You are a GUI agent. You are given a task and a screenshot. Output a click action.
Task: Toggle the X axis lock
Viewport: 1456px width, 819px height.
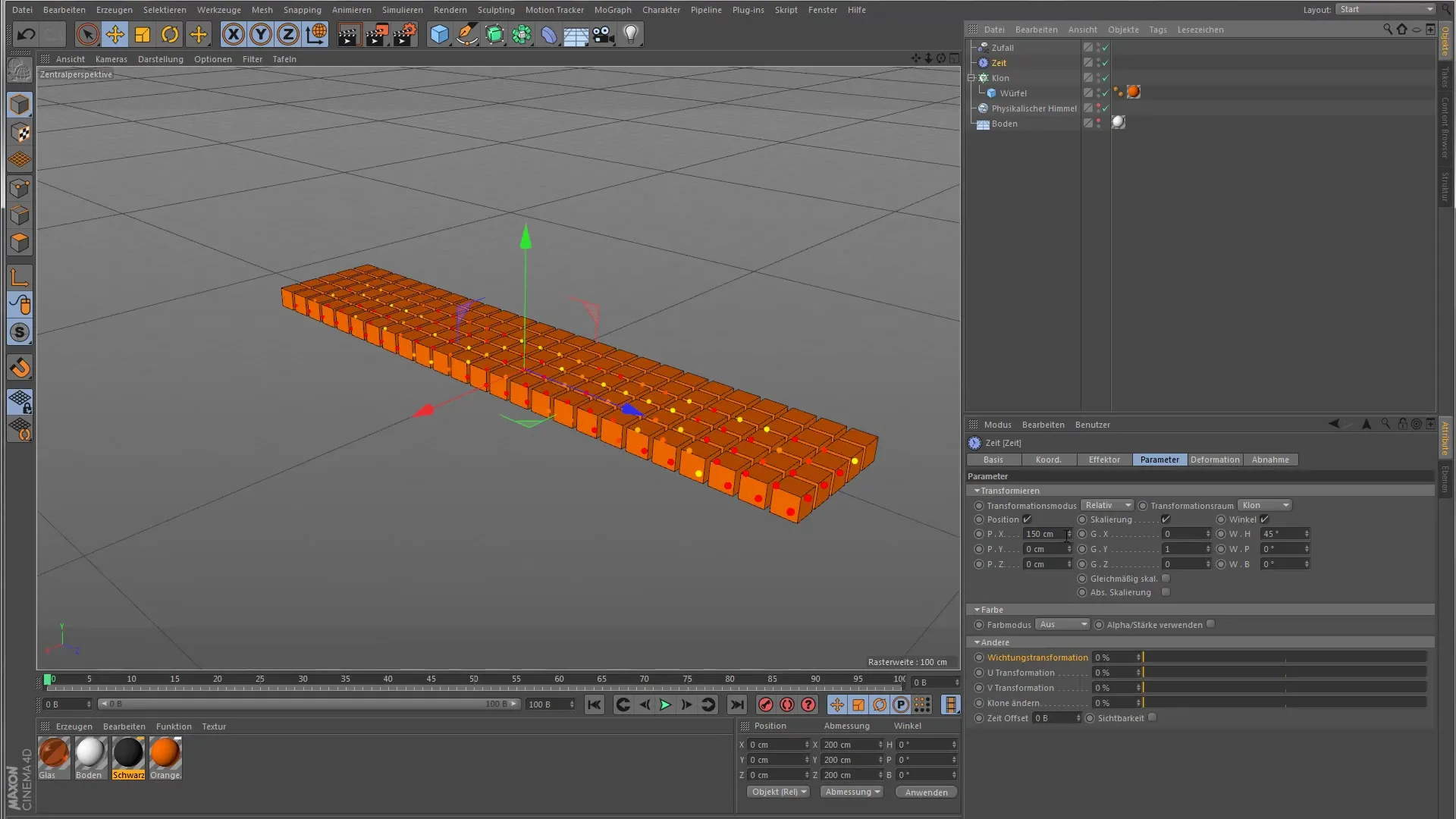[234, 34]
